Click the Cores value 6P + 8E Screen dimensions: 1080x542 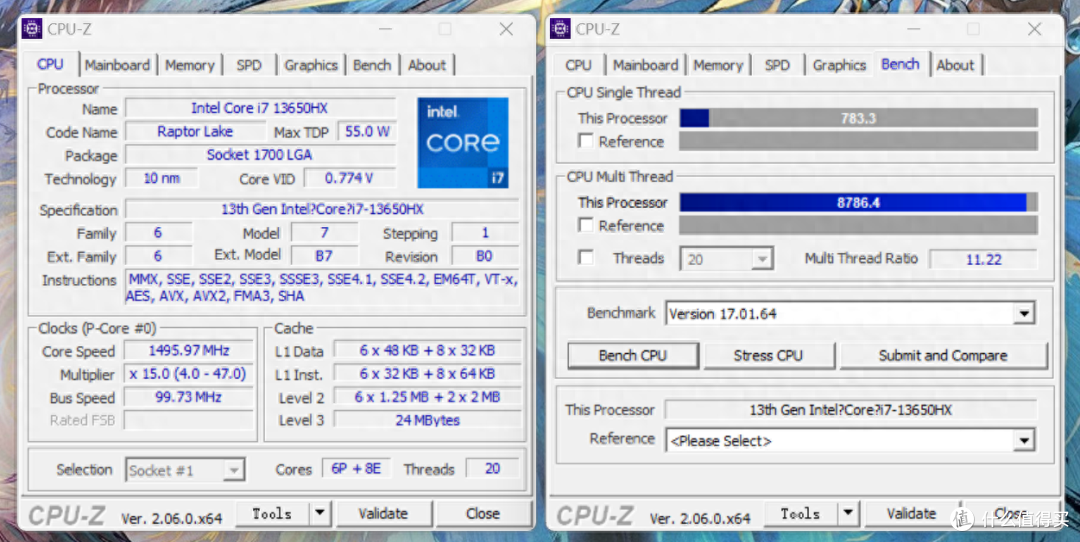357,468
